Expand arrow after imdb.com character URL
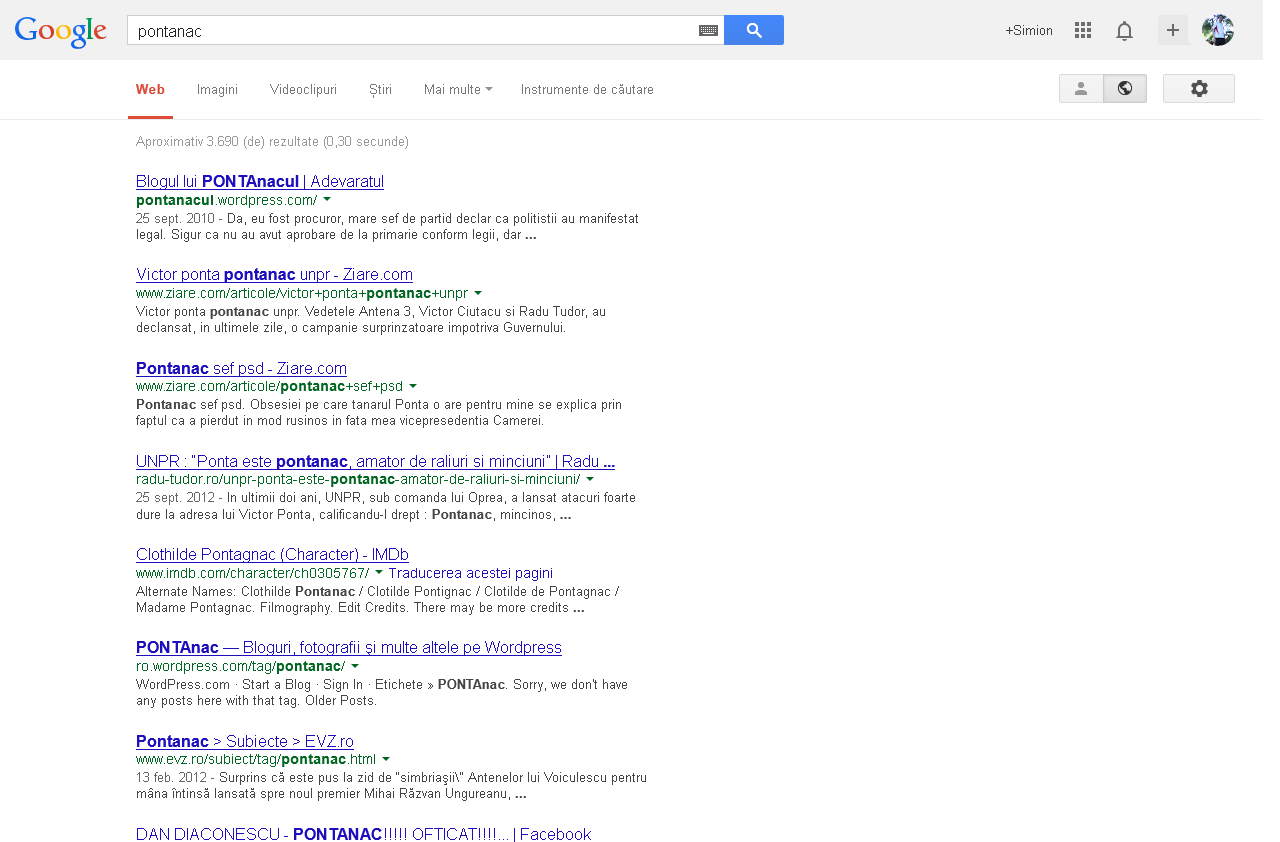The width and height of the screenshot is (1280, 842). coord(379,573)
